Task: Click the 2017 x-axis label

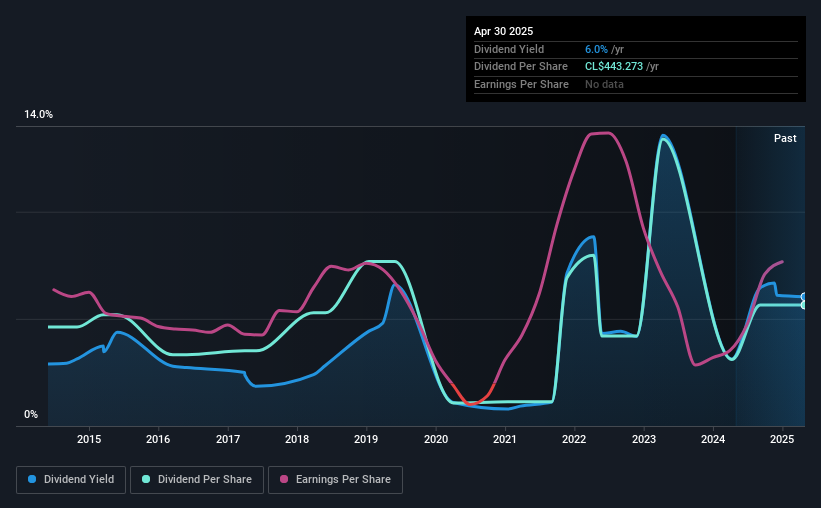Action: [x=228, y=439]
